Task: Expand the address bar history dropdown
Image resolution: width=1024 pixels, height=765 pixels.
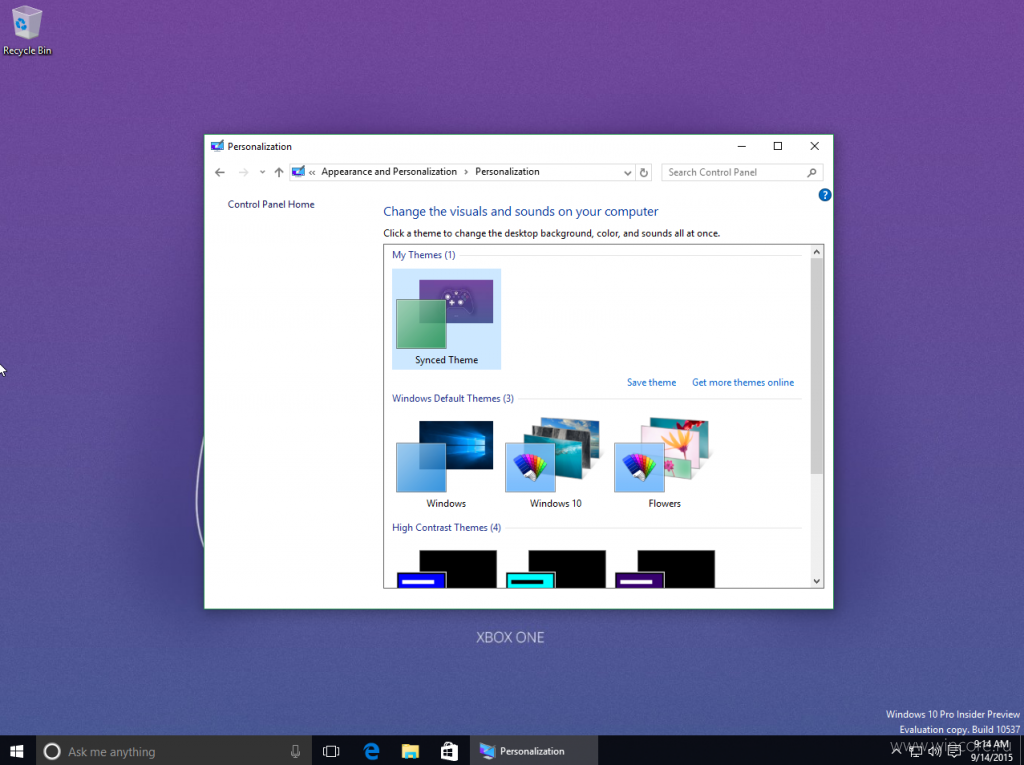Action: [x=627, y=172]
